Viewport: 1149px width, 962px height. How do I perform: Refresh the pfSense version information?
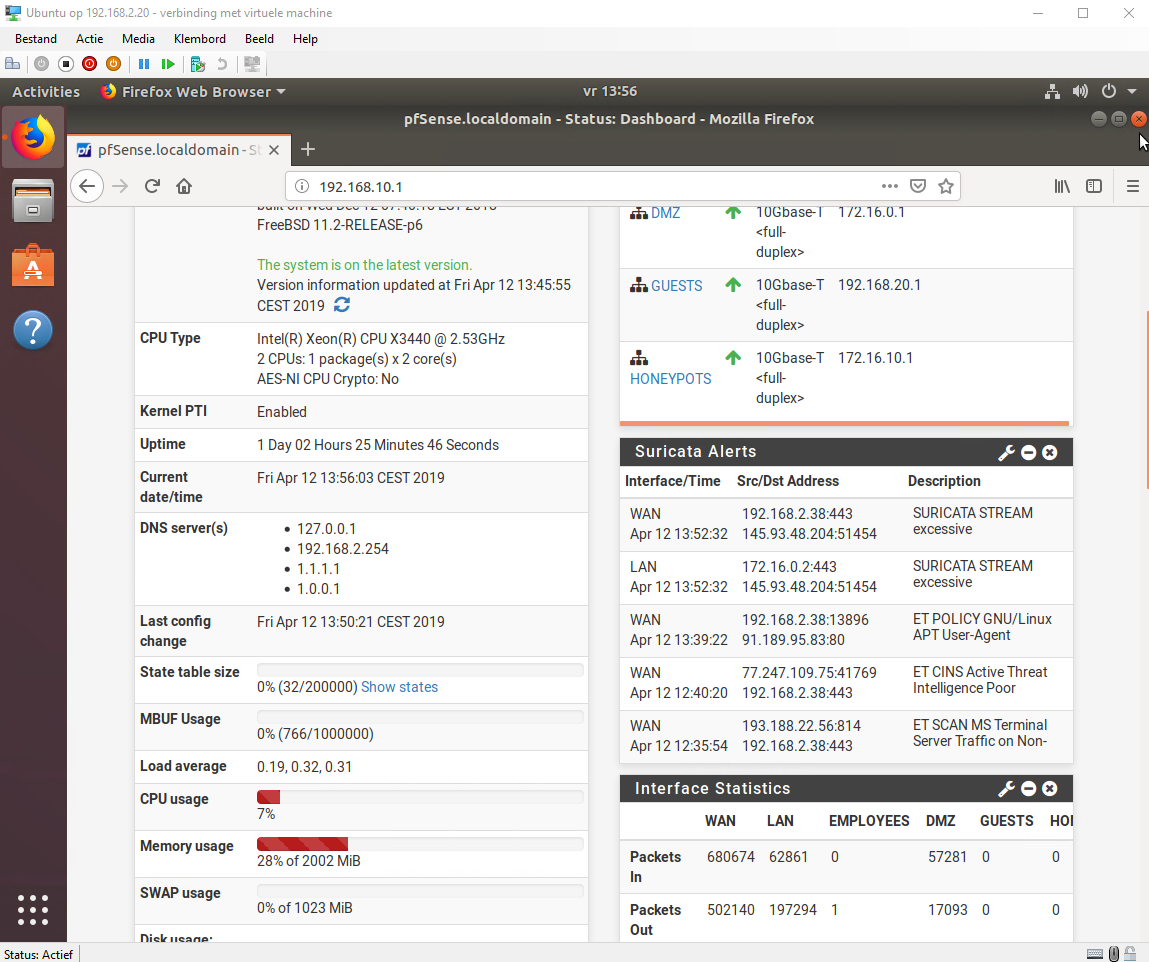(342, 305)
